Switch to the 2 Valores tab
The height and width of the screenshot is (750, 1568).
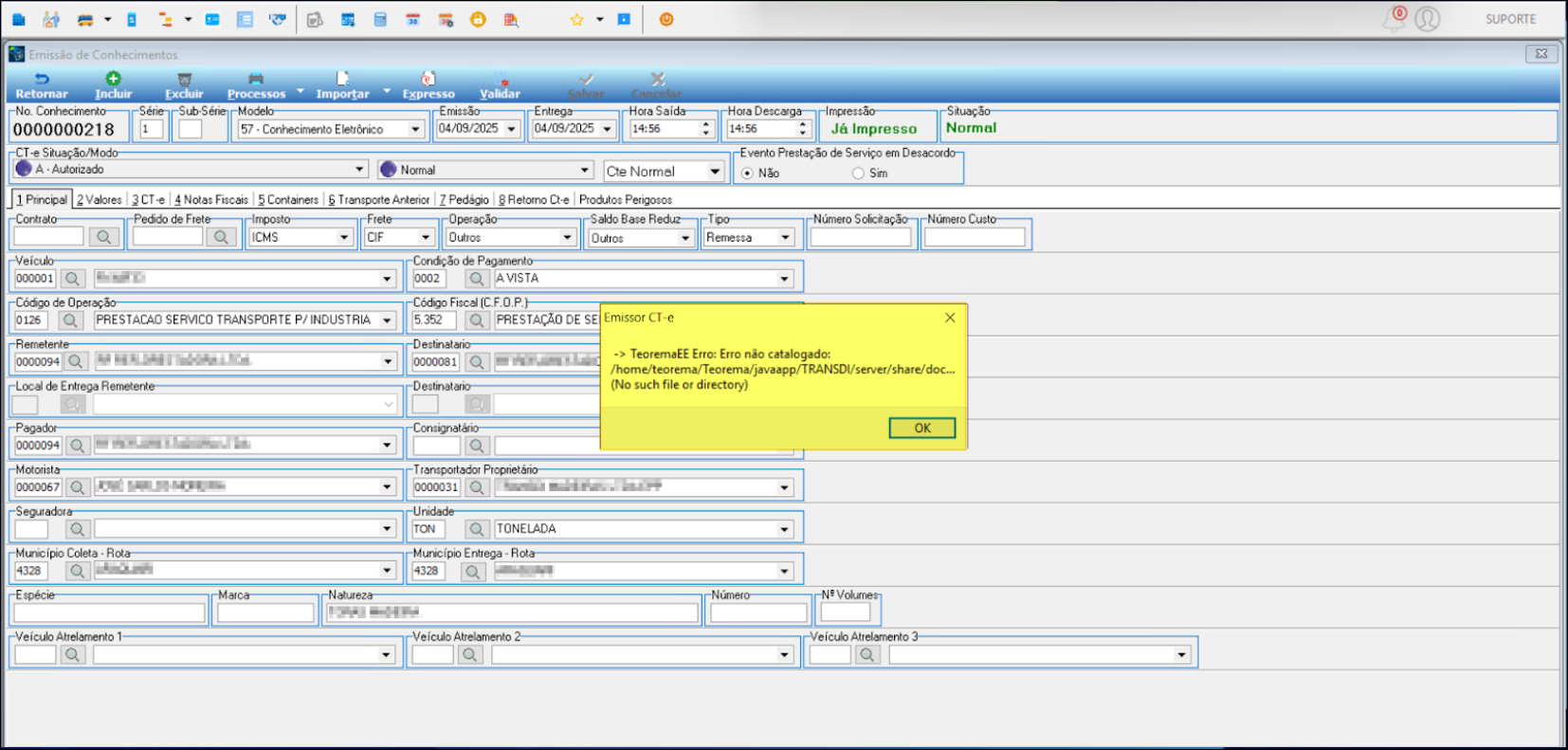pyautogui.click(x=100, y=200)
